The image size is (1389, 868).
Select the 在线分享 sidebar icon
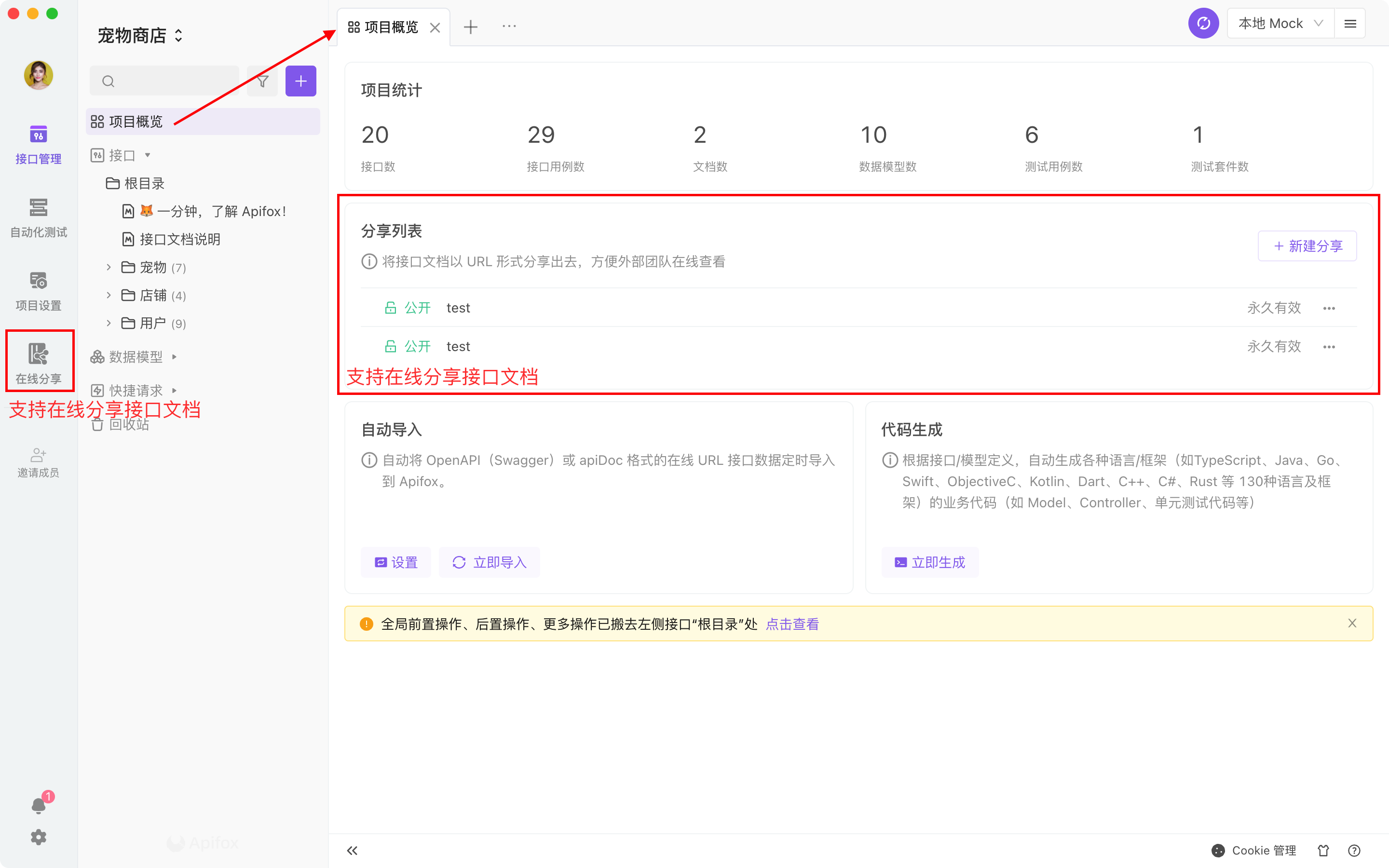[38, 362]
